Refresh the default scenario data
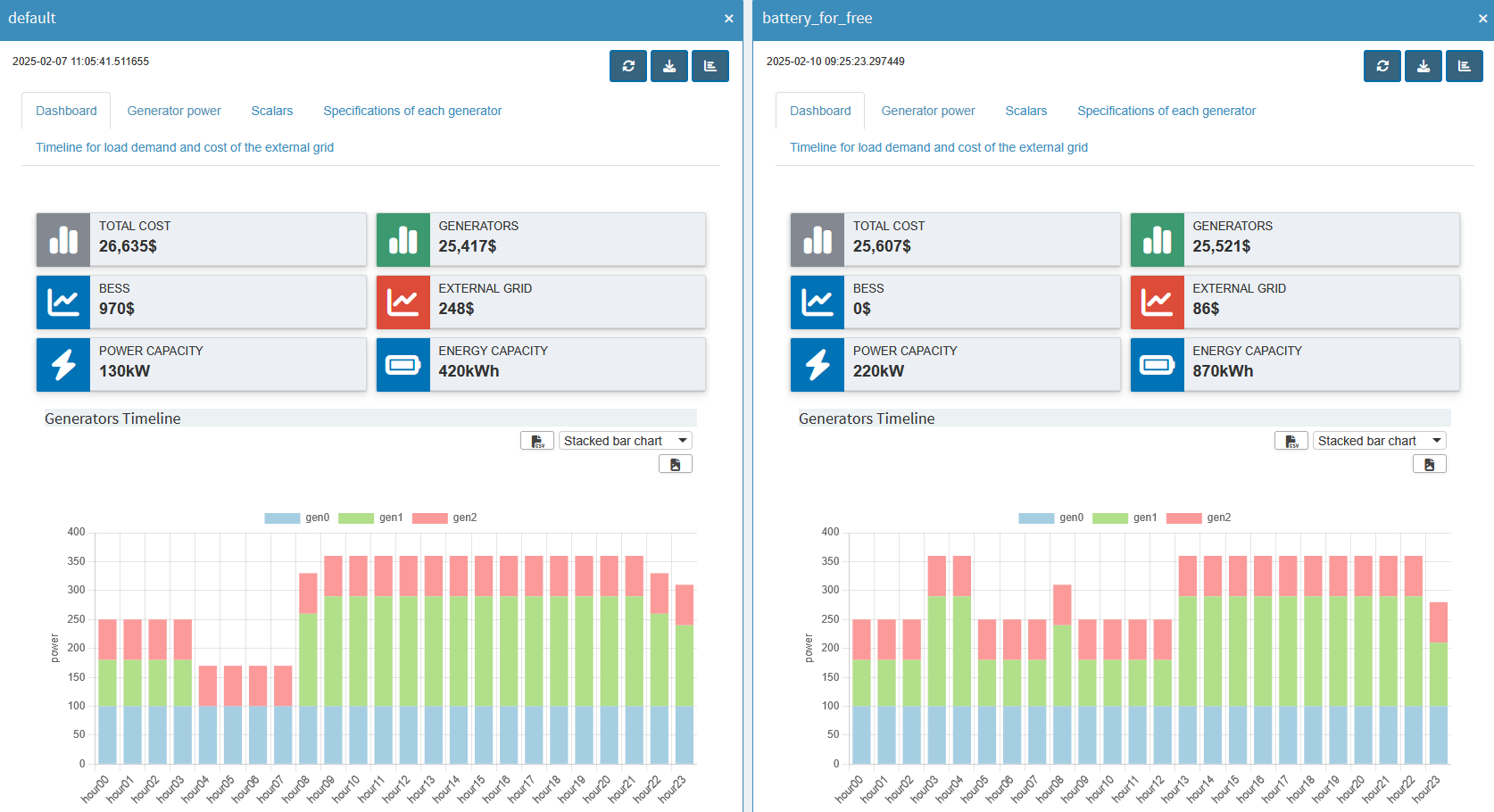The height and width of the screenshot is (812, 1494). tap(627, 65)
